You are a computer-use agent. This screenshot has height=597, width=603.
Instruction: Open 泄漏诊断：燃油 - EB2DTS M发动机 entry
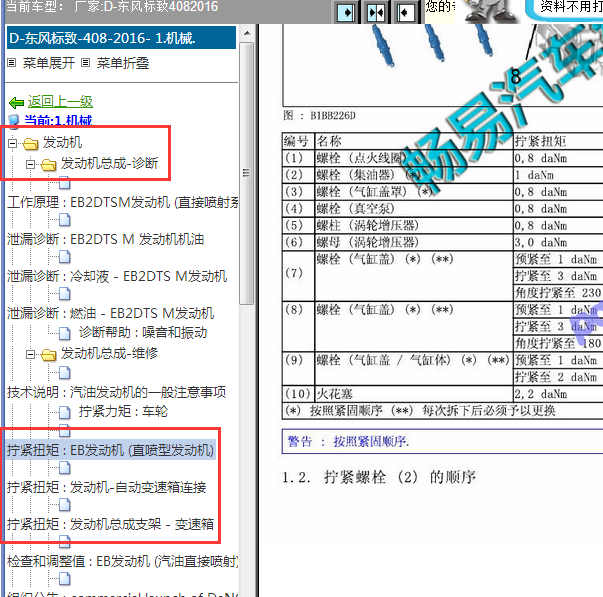(110, 313)
